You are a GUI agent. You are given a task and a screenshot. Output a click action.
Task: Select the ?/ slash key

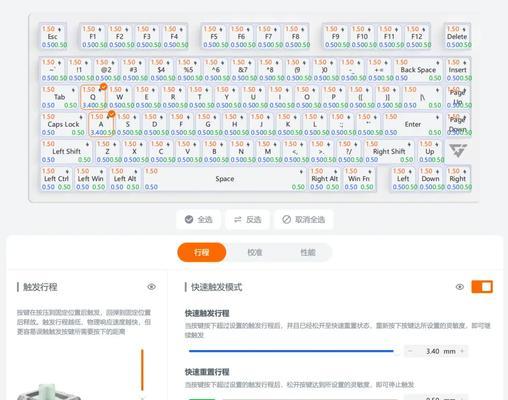click(349, 152)
